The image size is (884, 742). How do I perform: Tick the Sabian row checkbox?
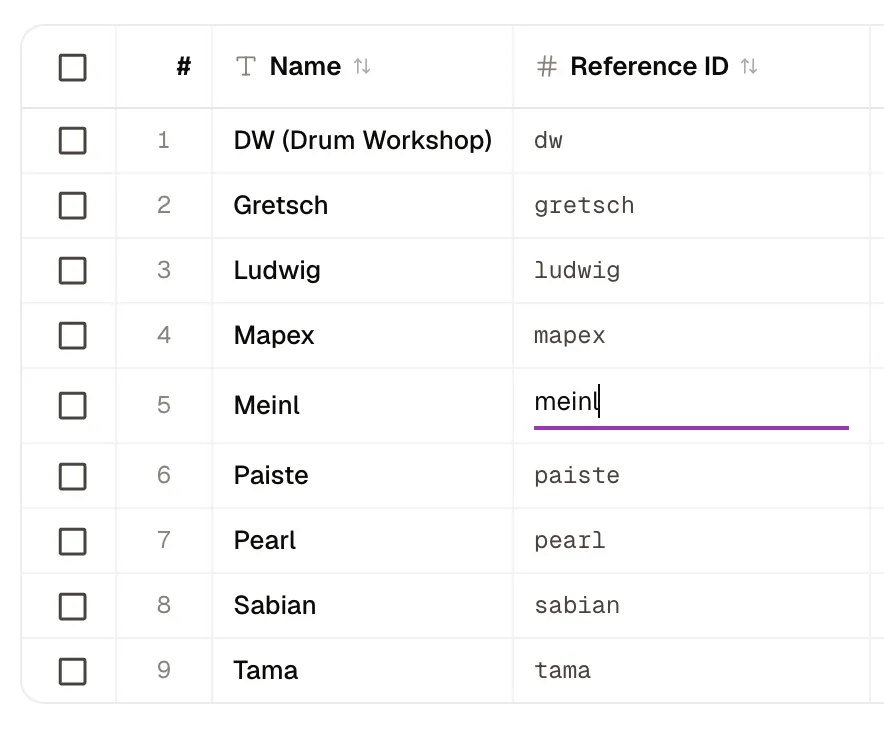pyautogui.click(x=73, y=606)
